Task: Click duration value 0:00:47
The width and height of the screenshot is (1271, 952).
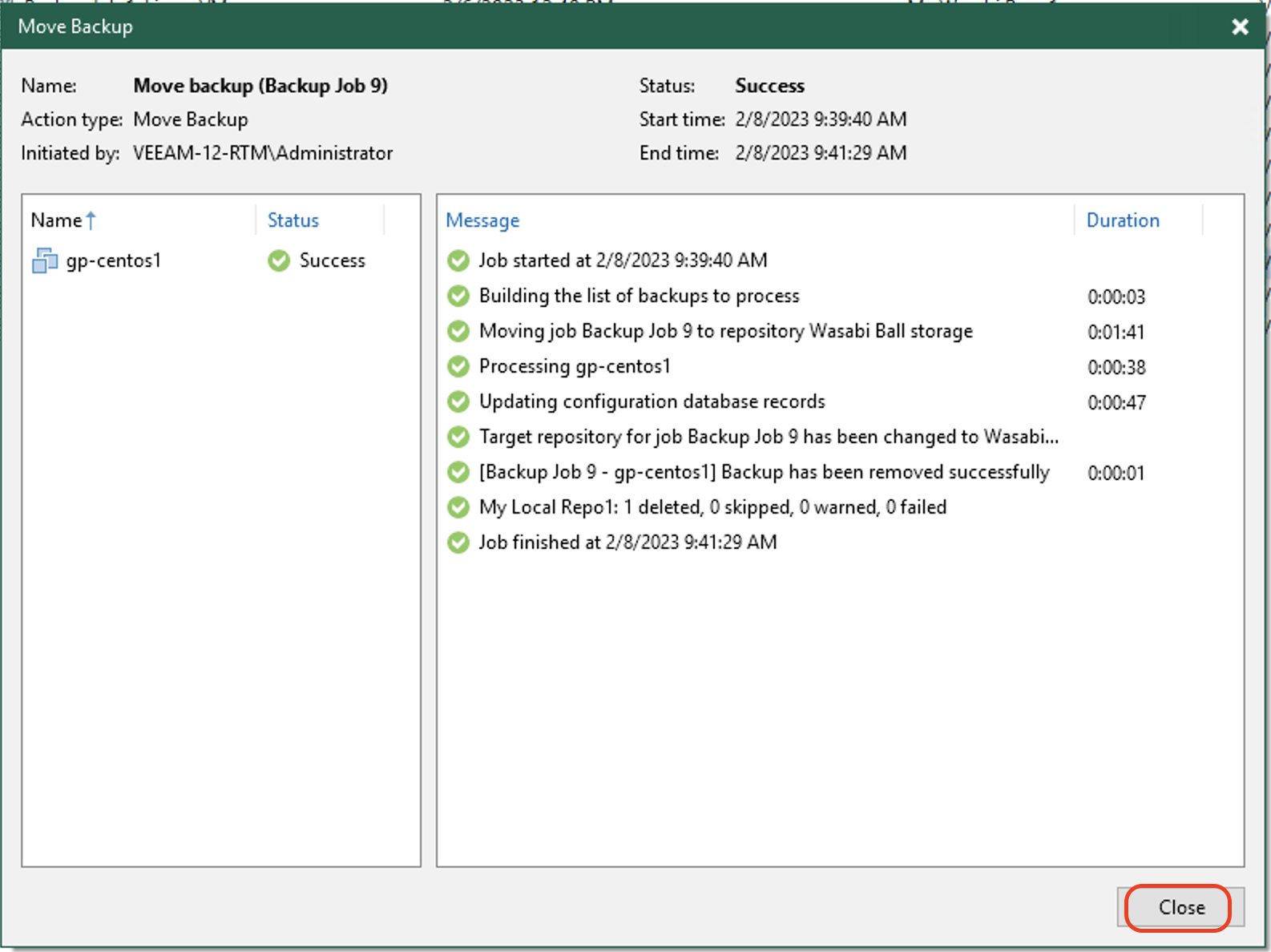Action: coord(1116,403)
